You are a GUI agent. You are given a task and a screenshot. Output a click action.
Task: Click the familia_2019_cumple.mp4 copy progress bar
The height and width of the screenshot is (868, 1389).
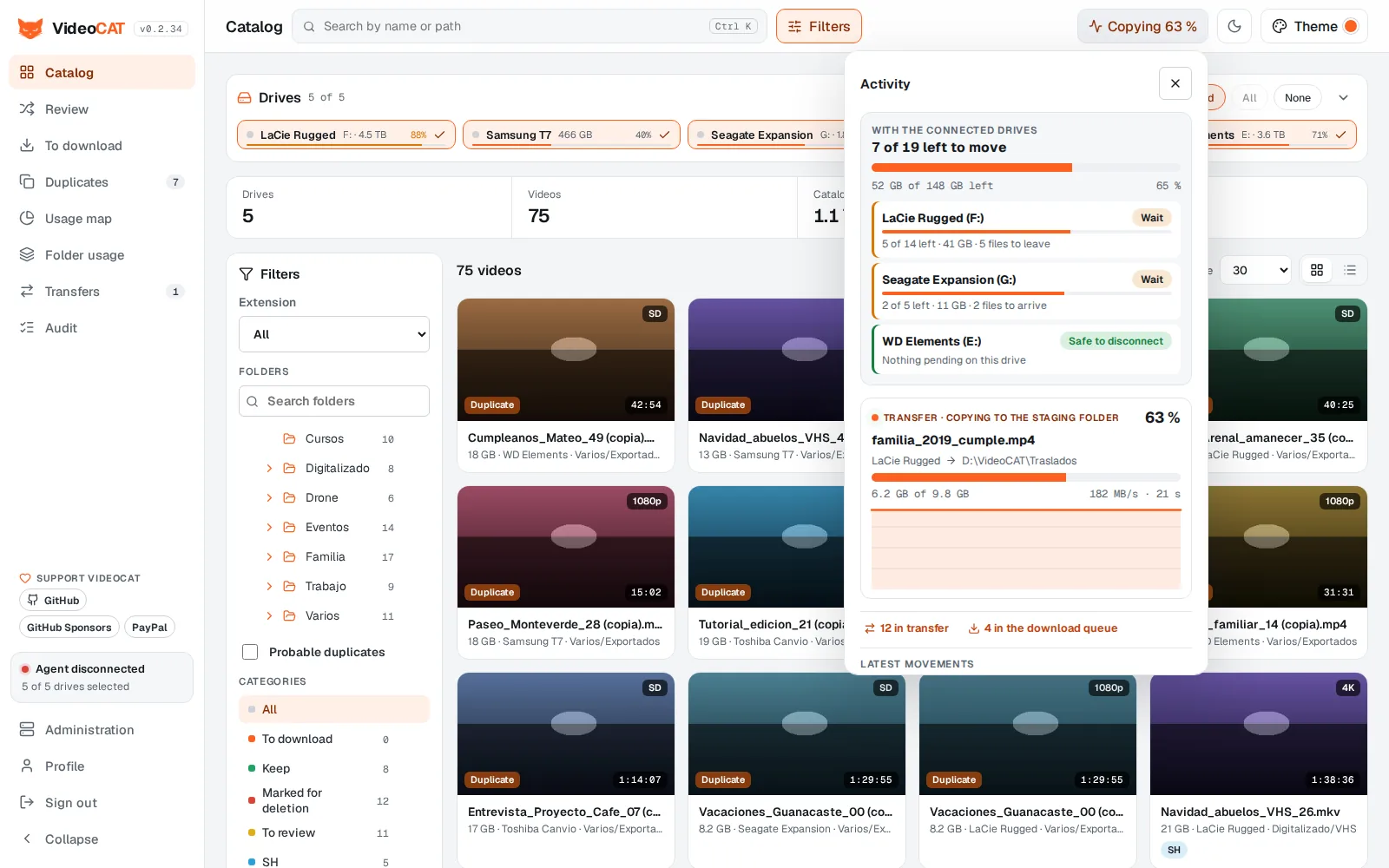[x=1026, y=477]
